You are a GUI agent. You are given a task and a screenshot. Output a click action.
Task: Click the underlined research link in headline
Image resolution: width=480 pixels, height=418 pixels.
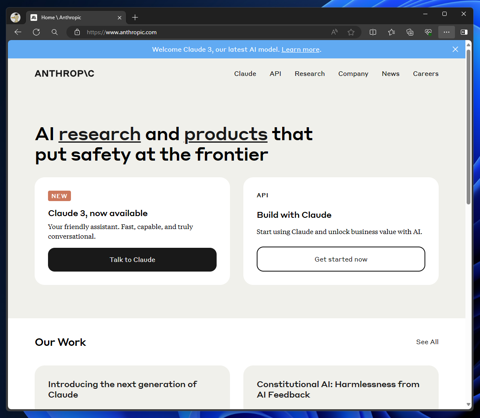pyautogui.click(x=100, y=134)
